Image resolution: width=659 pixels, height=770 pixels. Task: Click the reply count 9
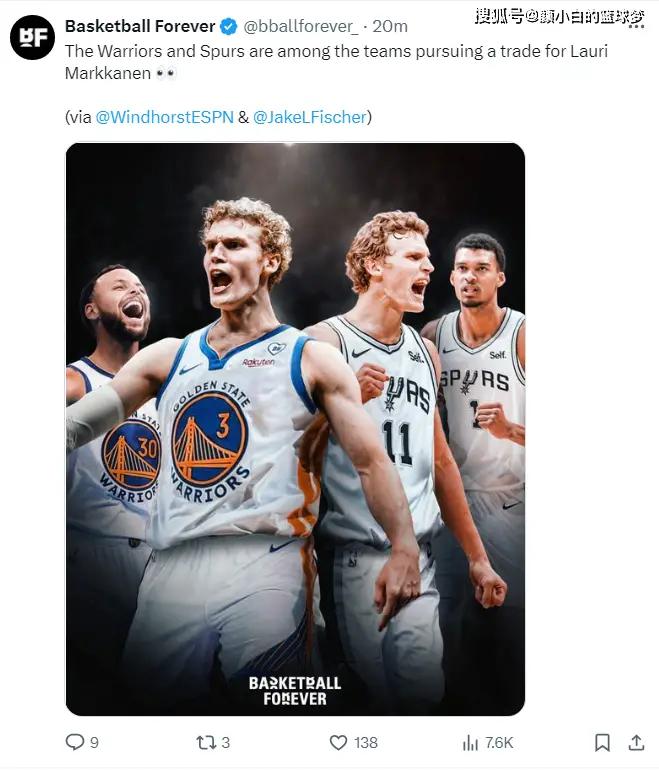click(x=94, y=742)
